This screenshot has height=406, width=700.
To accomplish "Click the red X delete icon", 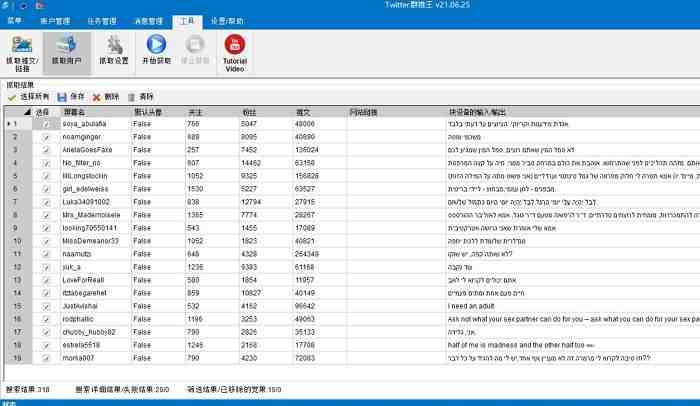I will tap(96, 97).
